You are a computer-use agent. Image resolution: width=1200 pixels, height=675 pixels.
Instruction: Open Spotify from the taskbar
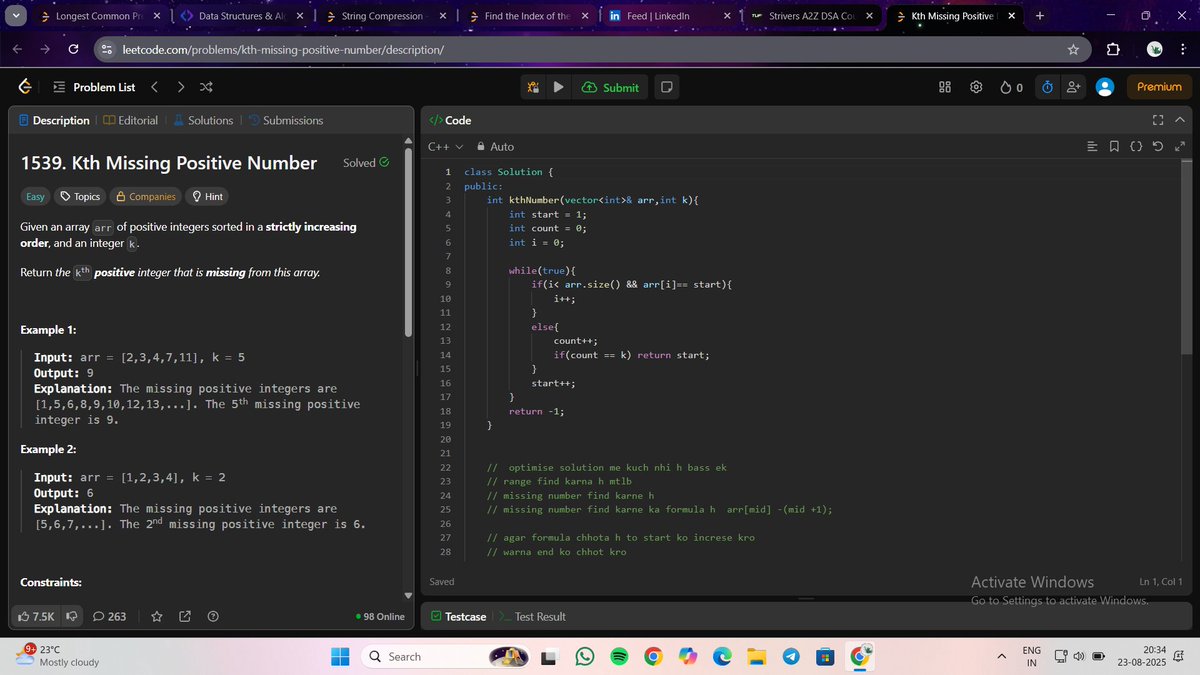619,656
